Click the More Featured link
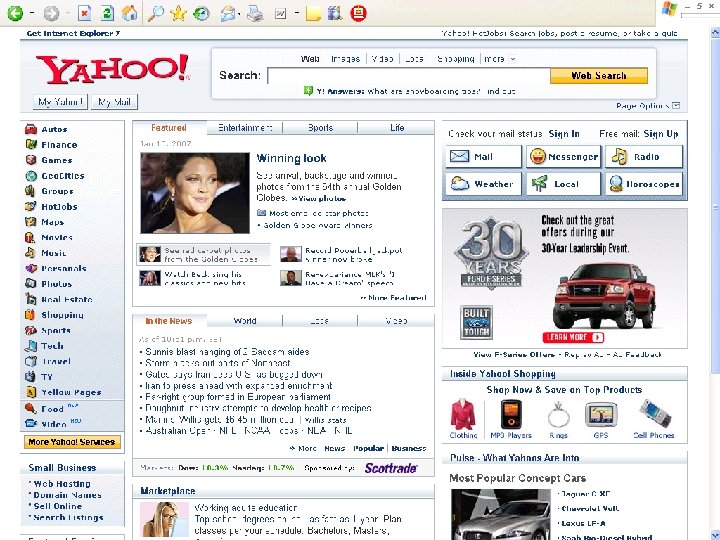 (x=393, y=298)
